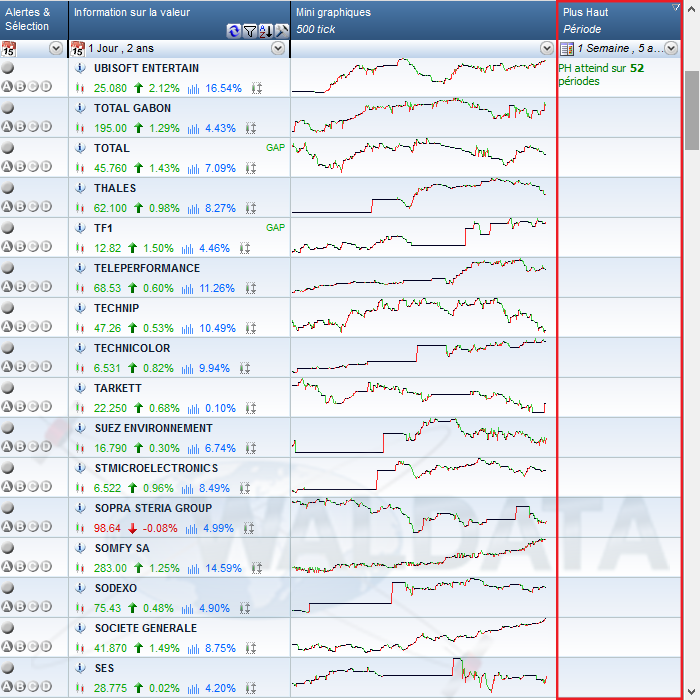
Task: Open the 1 Semaine period dropdown
Action: point(671,48)
